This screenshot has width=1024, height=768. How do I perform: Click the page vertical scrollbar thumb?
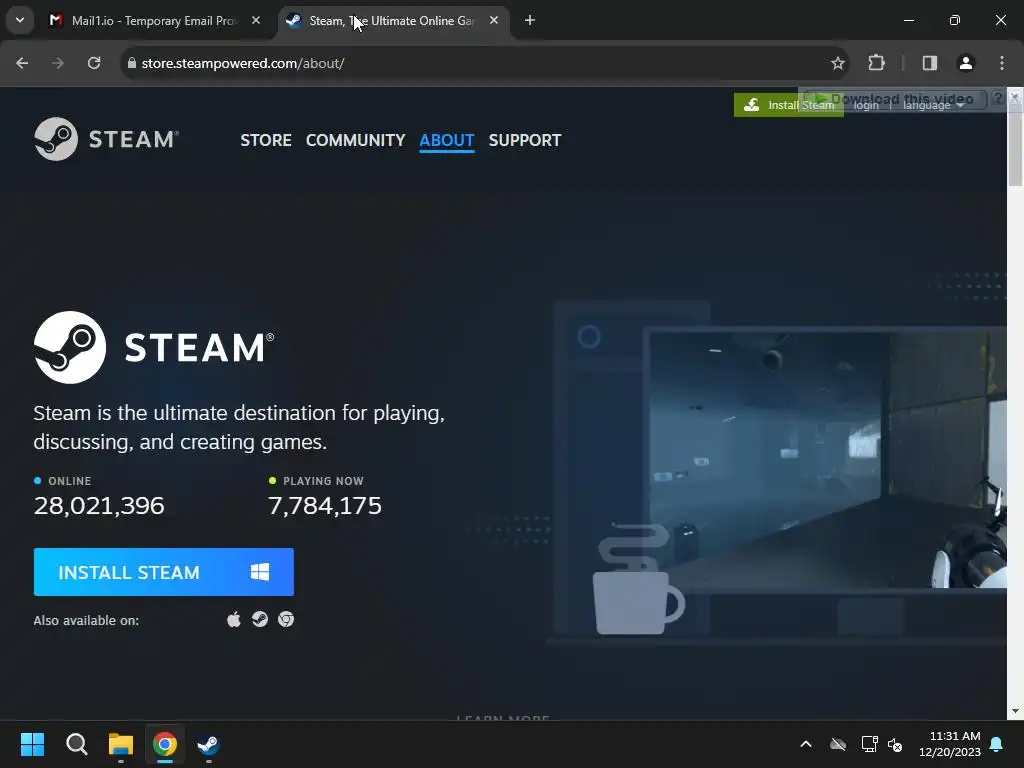point(1015,149)
